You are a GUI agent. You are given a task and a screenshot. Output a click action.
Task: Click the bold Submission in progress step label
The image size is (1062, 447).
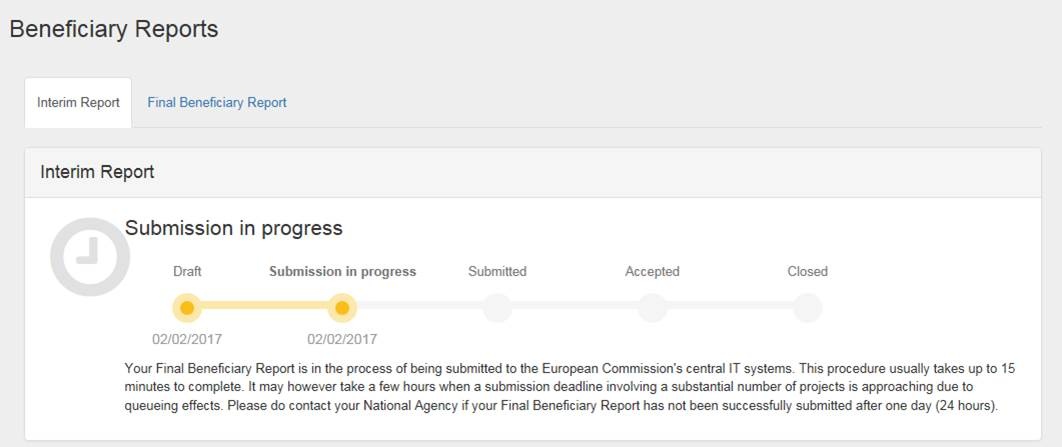click(342, 272)
